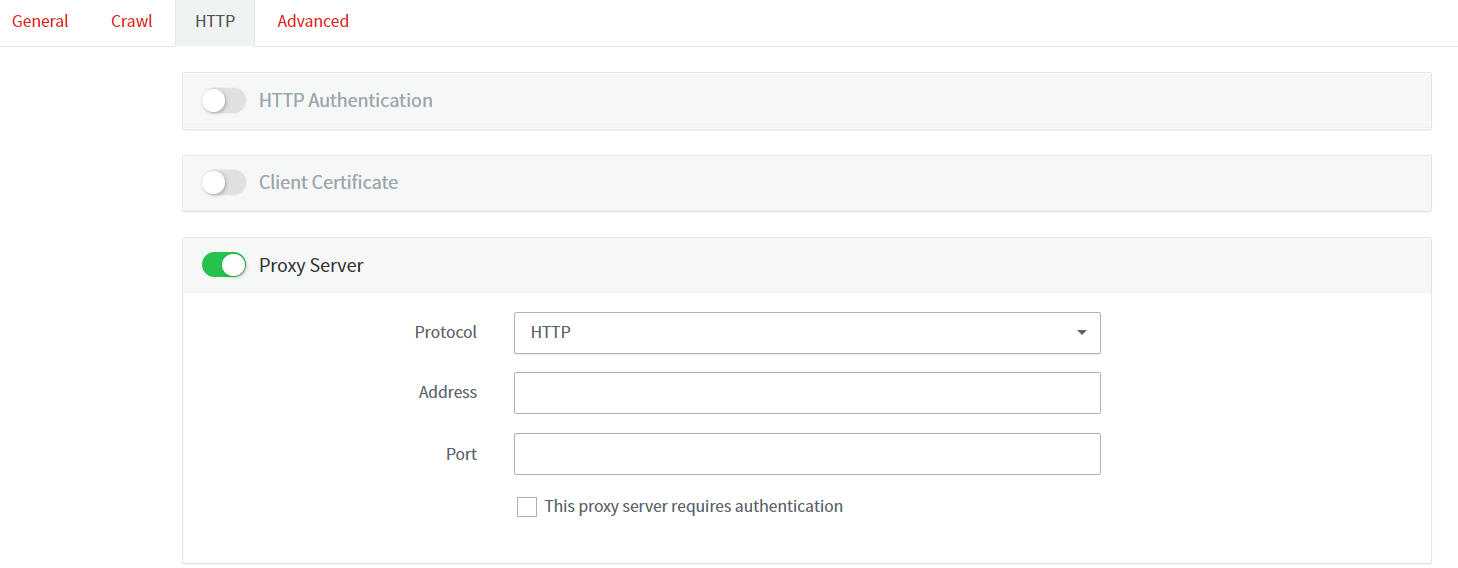Select the HTTP tab

215,21
